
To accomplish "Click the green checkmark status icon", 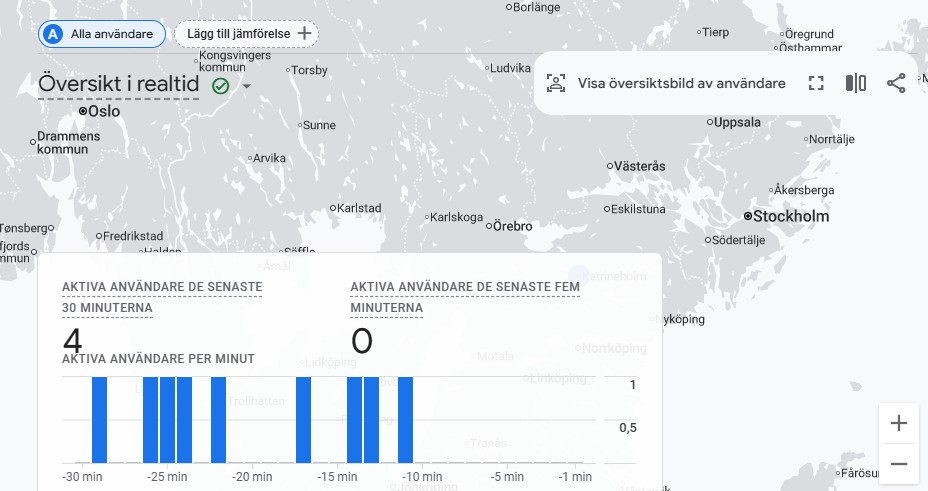I will tap(220, 86).
